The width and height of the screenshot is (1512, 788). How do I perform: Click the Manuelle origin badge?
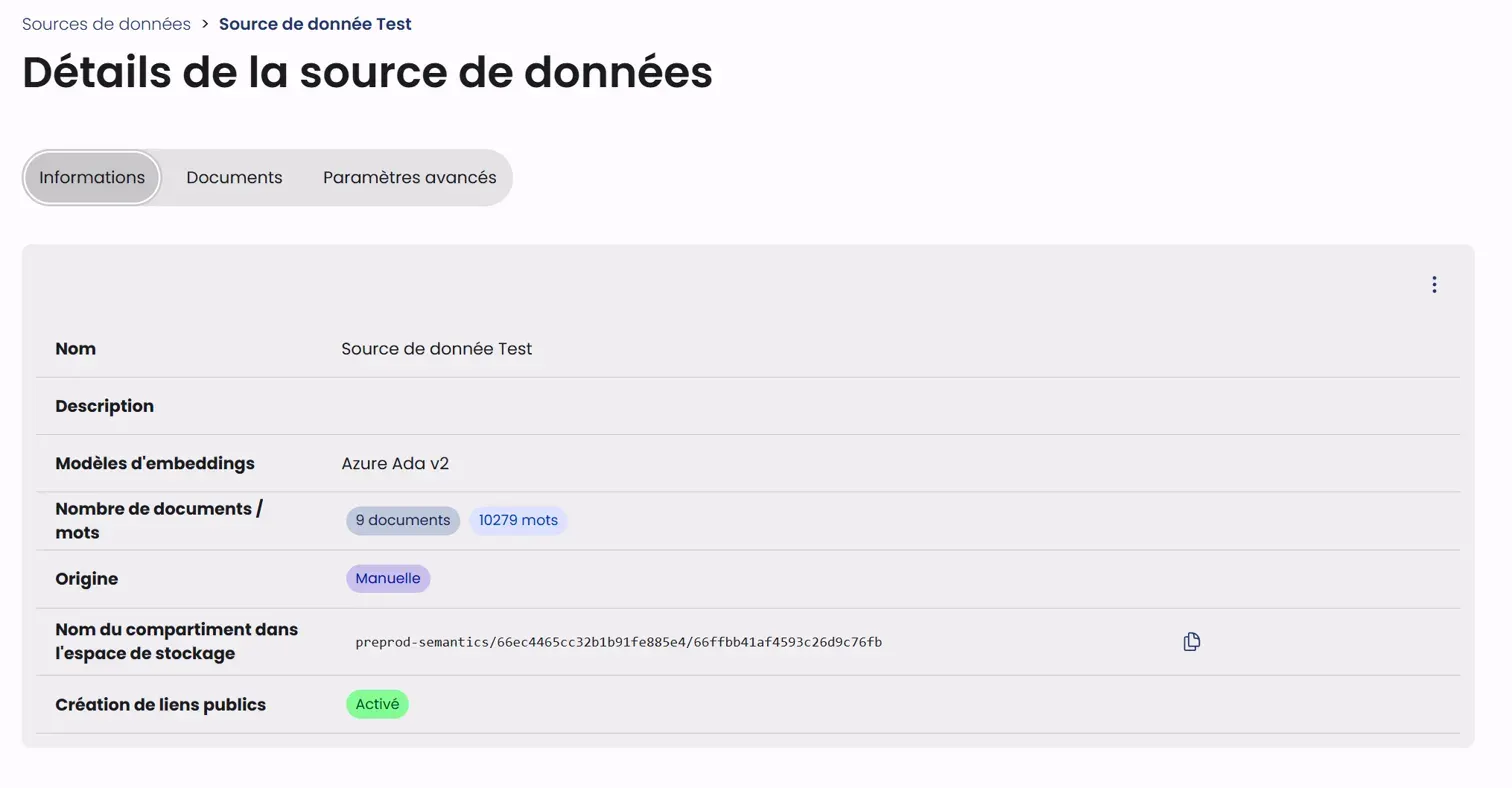[x=388, y=579]
